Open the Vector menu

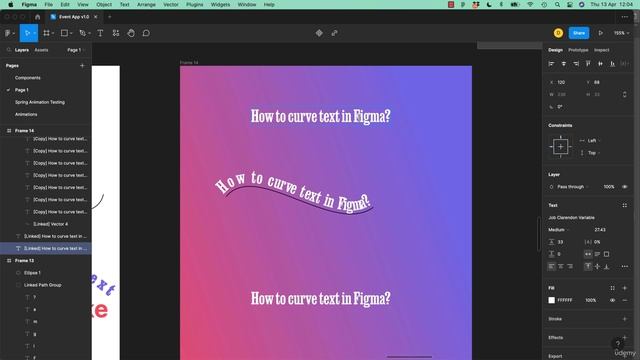pos(171,4)
